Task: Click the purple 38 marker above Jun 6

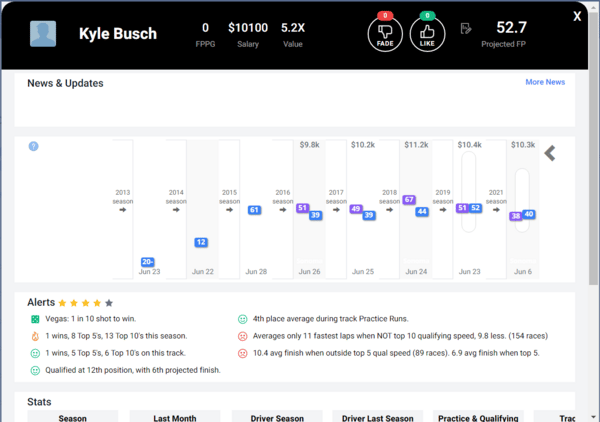Action: [515, 216]
